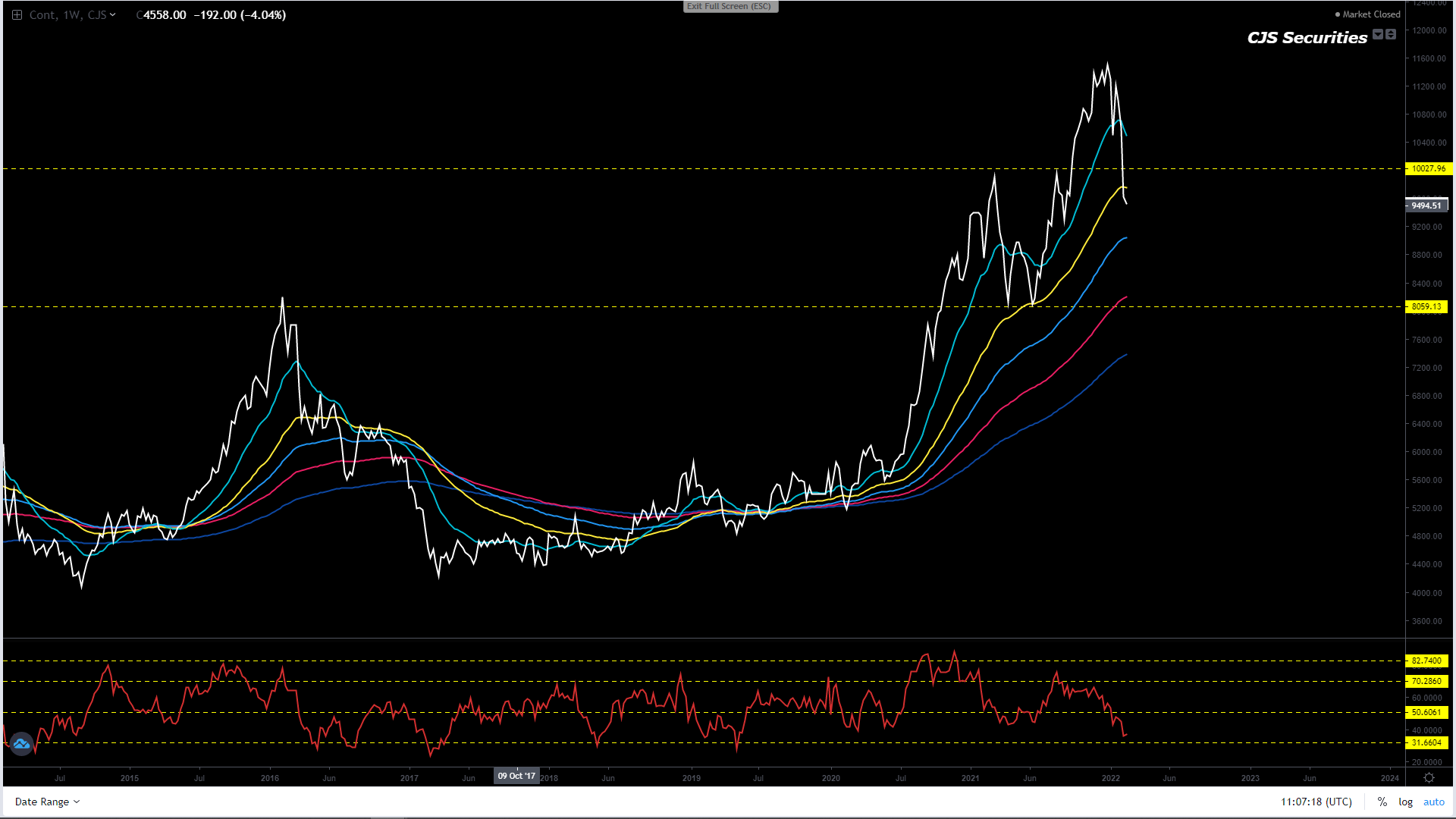This screenshot has width=1456, height=819.
Task: Click the move pane down arrow icon
Action: 1378,34
